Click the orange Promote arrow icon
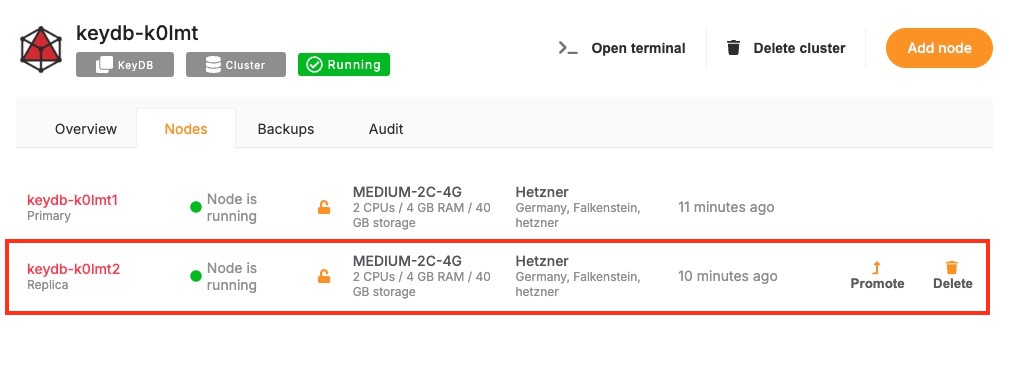Image resolution: width=1009 pixels, height=373 pixels. 876,268
